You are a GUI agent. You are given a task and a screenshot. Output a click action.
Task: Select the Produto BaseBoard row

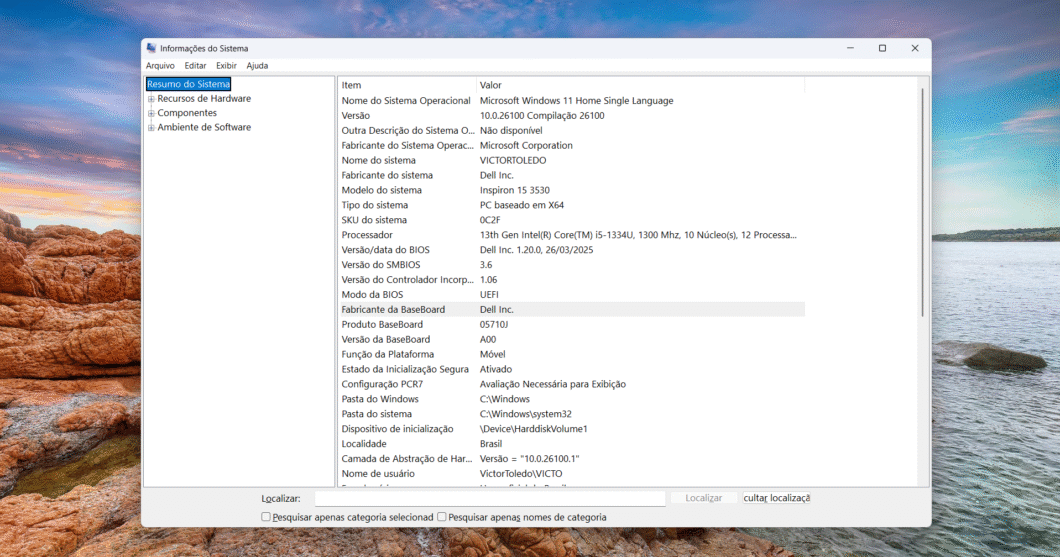(x=571, y=324)
